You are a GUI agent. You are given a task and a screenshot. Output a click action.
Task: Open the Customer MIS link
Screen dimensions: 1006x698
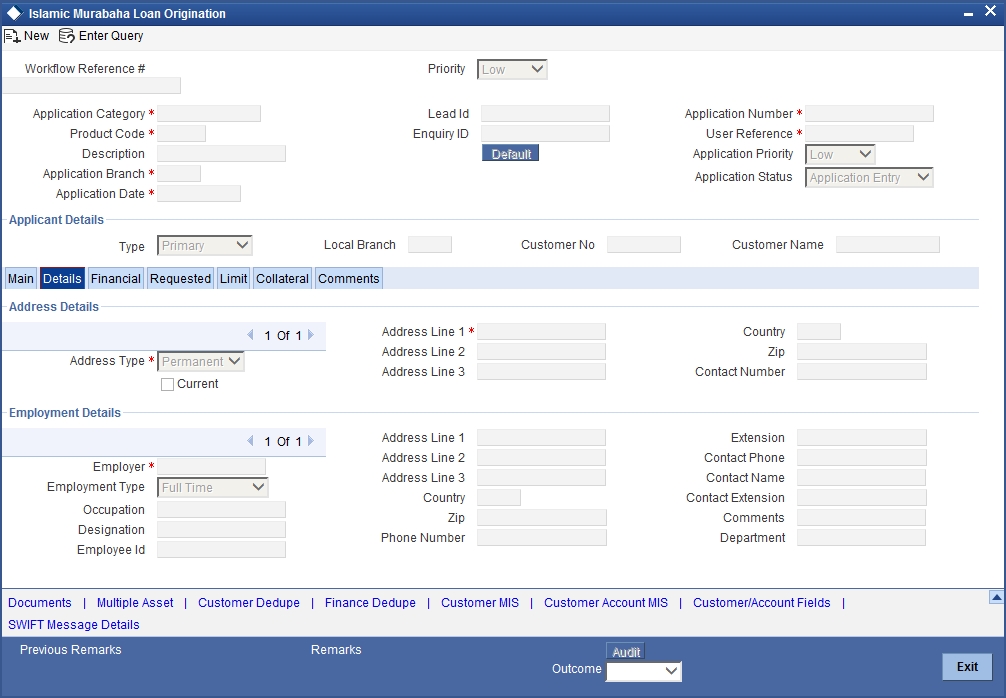point(480,602)
